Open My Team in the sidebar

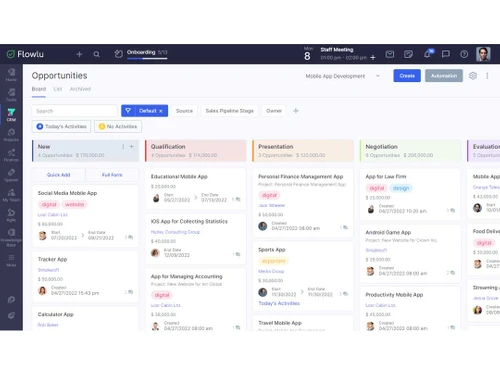coord(11,195)
